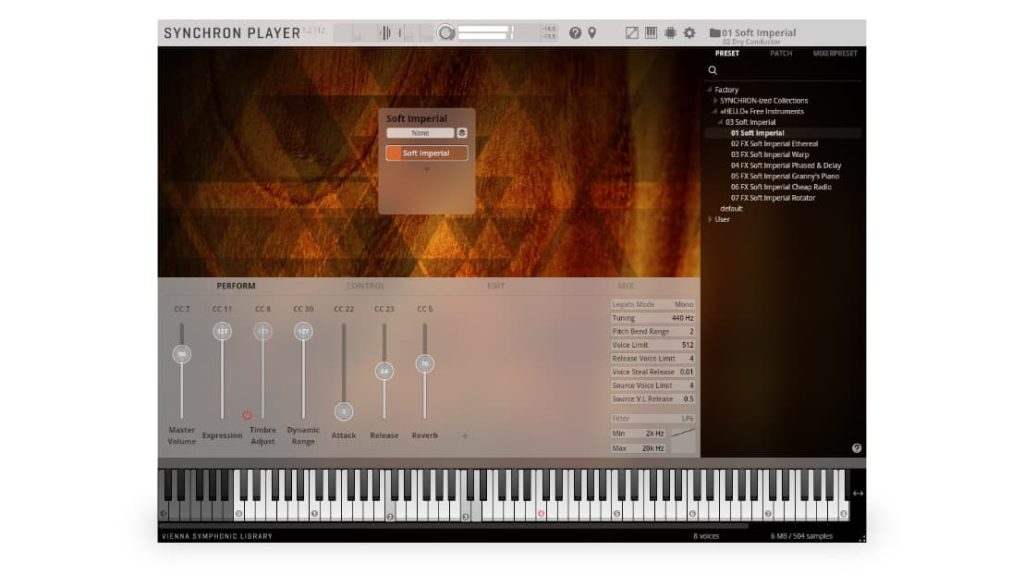Screen dimensions: 1024x575
Task: Switch to the PATCH tab
Action: (781, 54)
